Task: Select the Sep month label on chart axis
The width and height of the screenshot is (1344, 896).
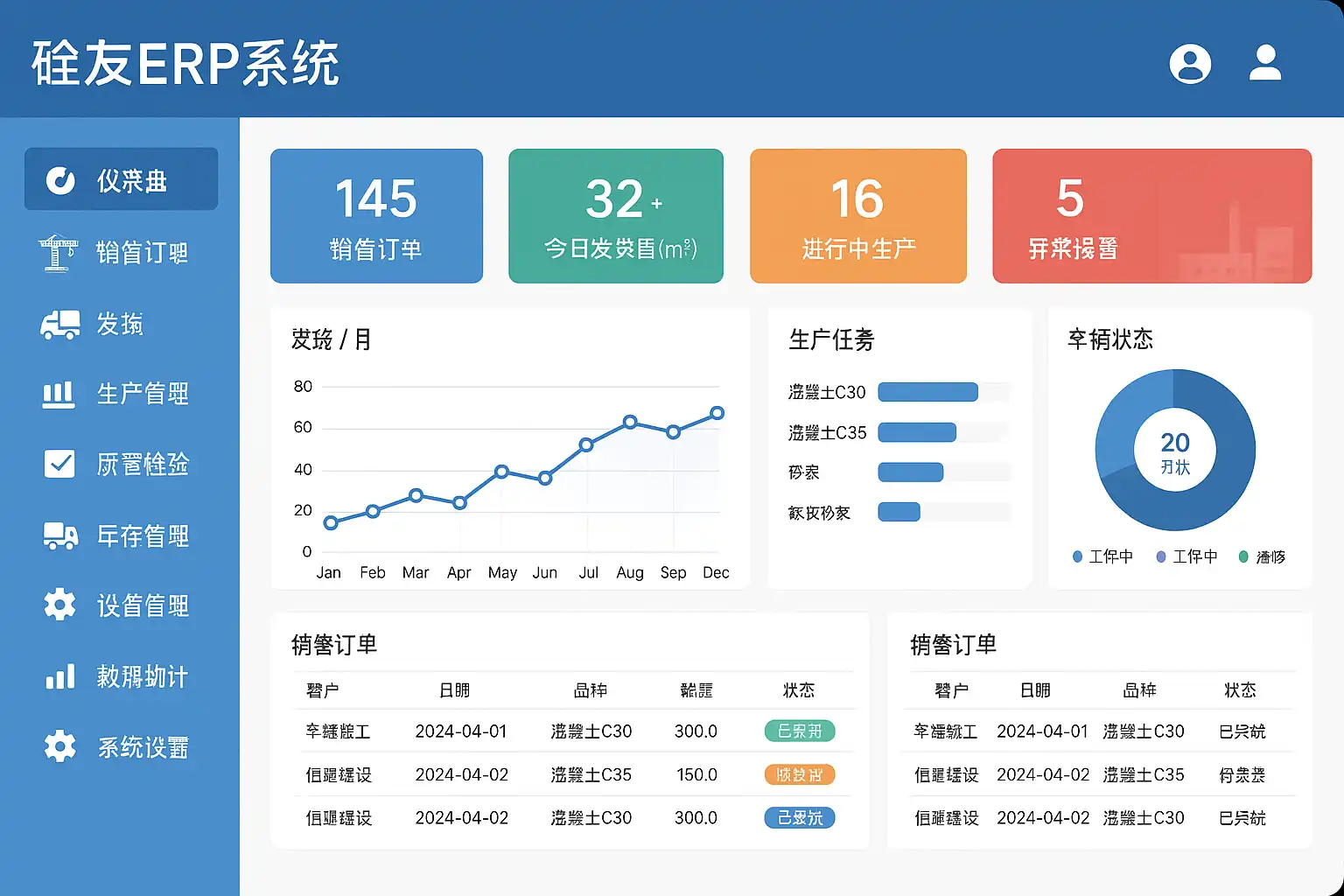Action: pyautogui.click(x=673, y=572)
